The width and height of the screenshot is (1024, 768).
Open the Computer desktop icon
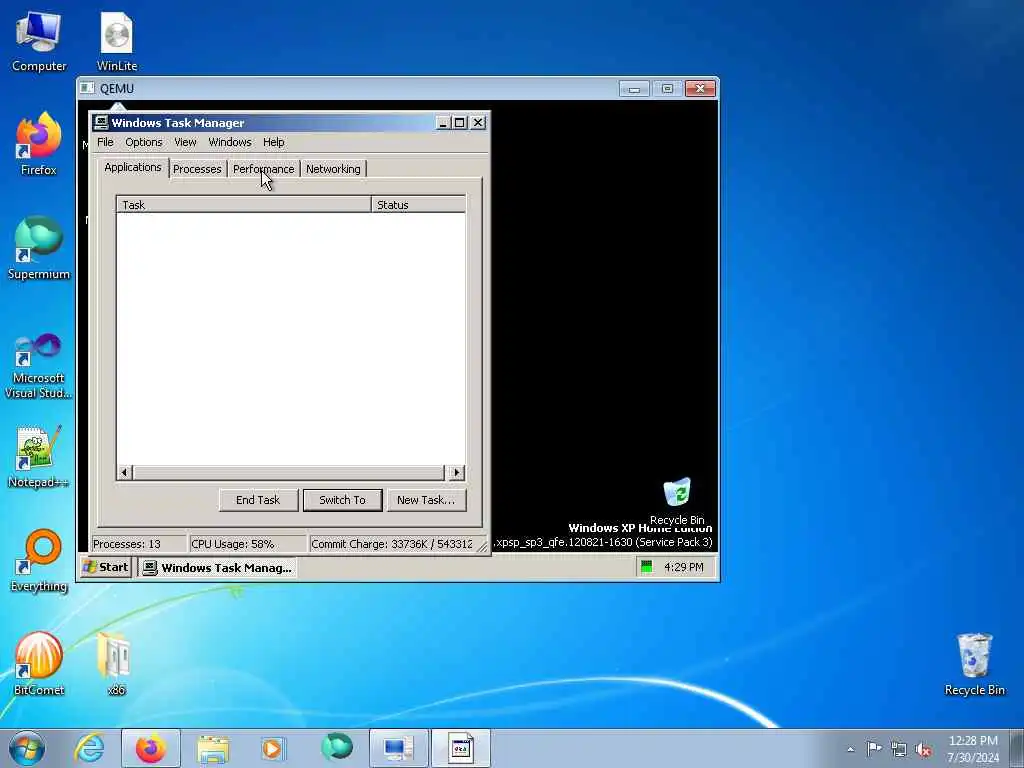39,41
